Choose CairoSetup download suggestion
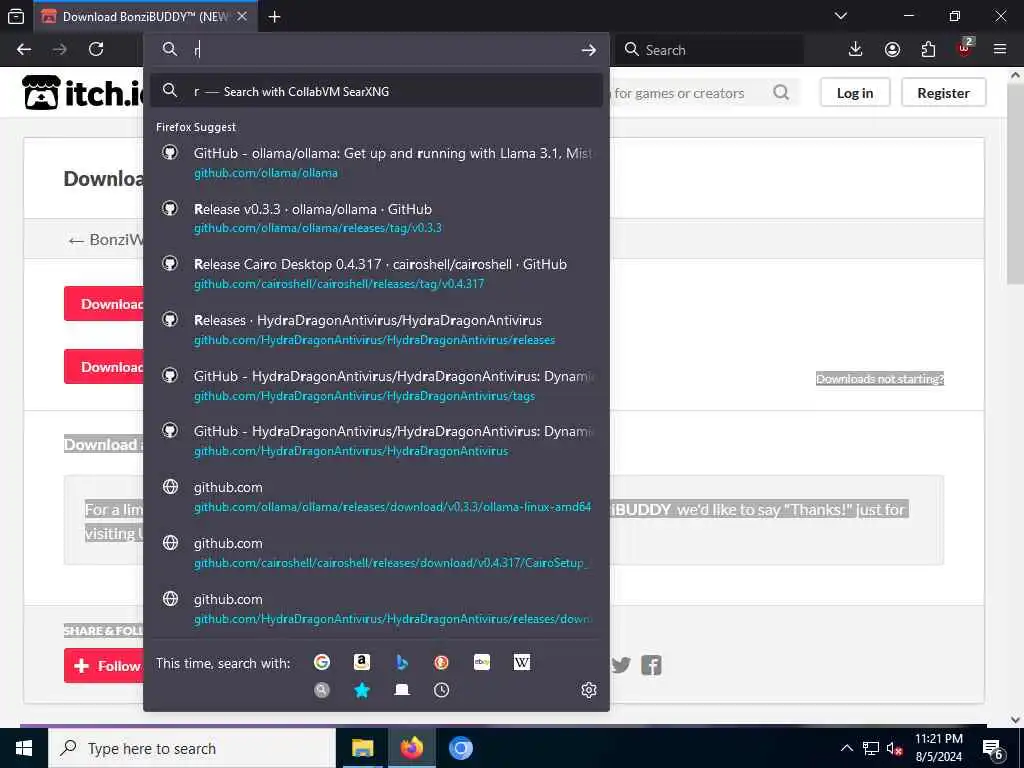Screen dimensions: 1024x768 click(376, 552)
